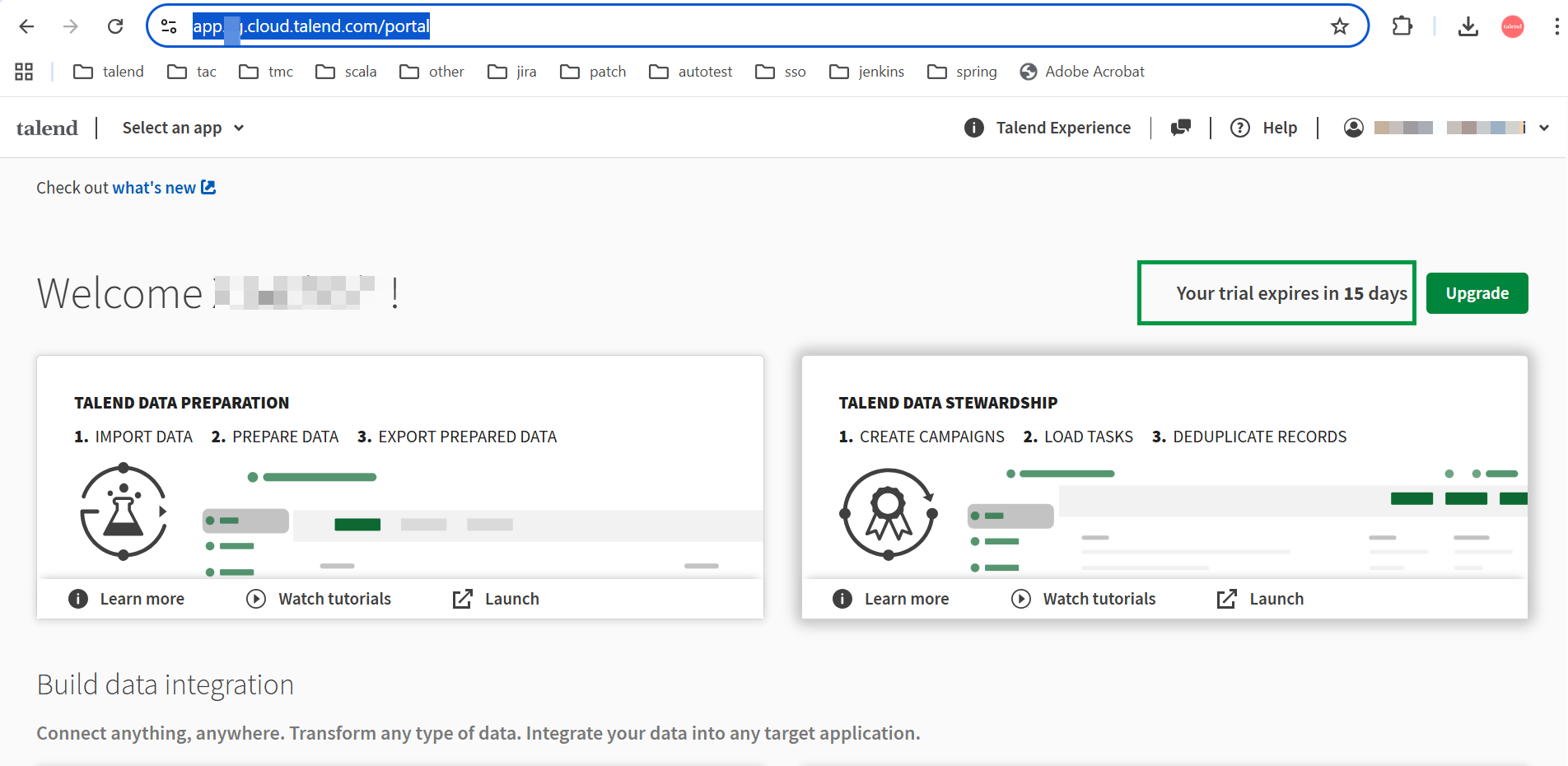The height and width of the screenshot is (766, 1568).
Task: Learn more about Data Preparation
Action: pyautogui.click(x=126, y=599)
